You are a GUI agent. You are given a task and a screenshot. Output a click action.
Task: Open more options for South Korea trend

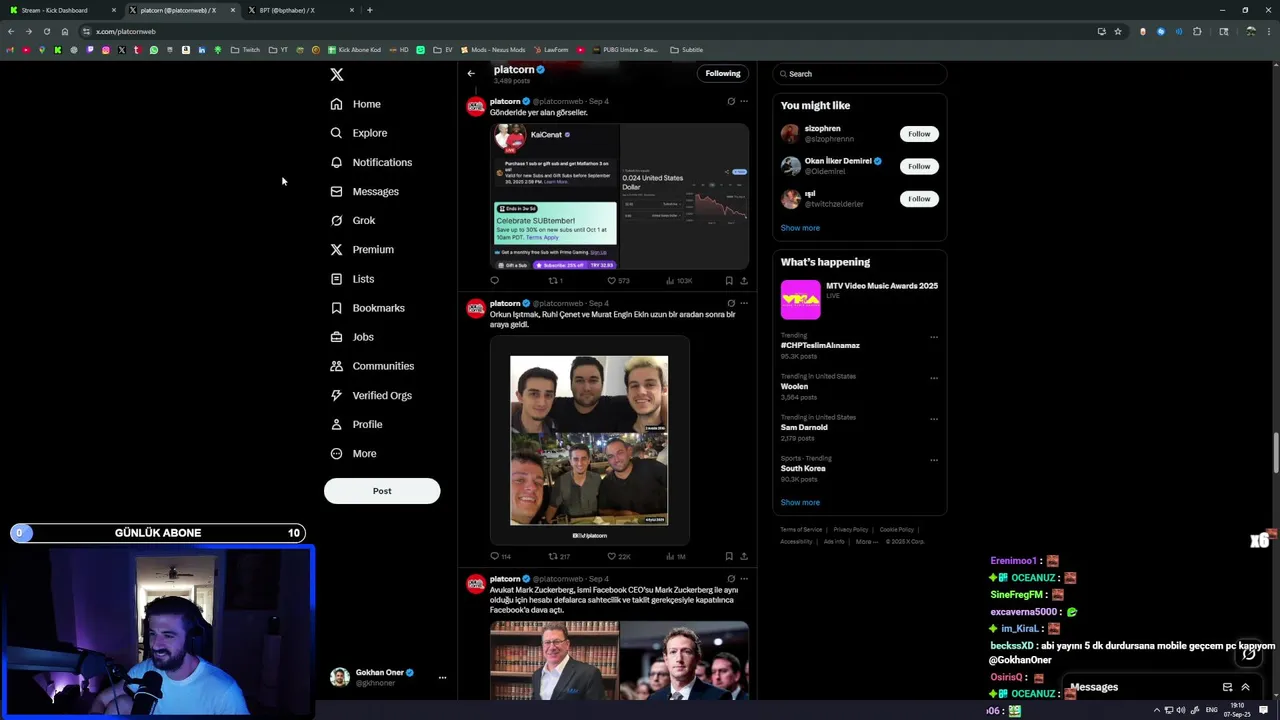coord(934,460)
